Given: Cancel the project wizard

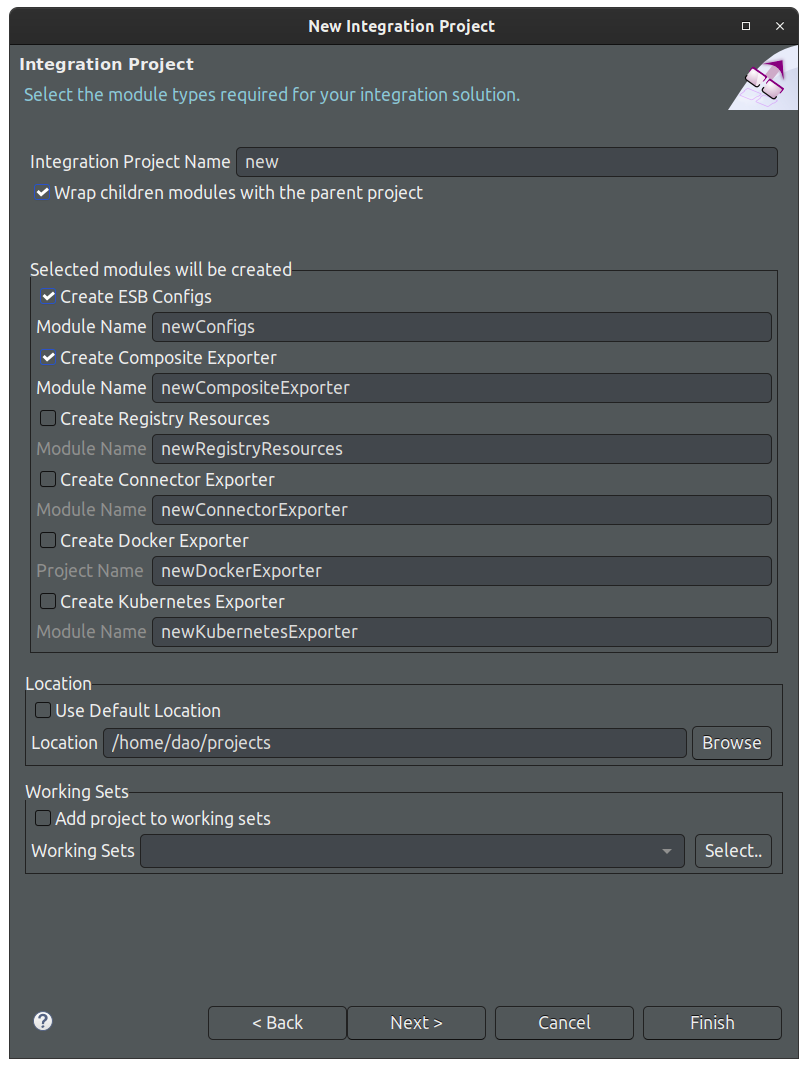Looking at the screenshot, I should click(564, 1022).
